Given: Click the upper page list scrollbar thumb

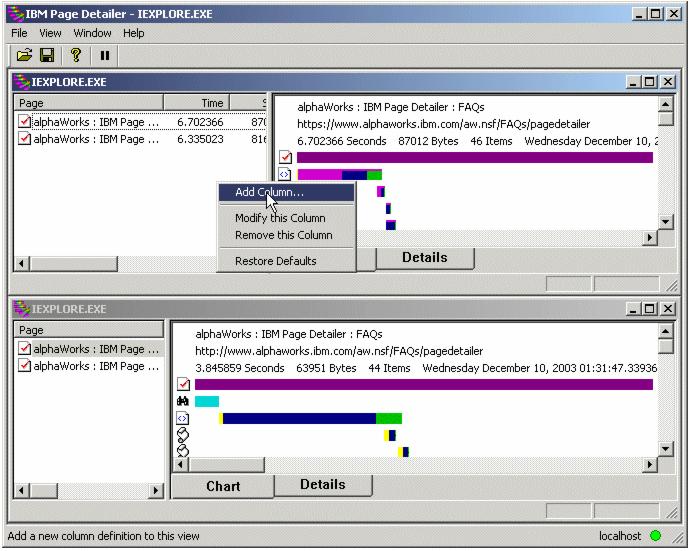Looking at the screenshot, I should click(x=73, y=264).
